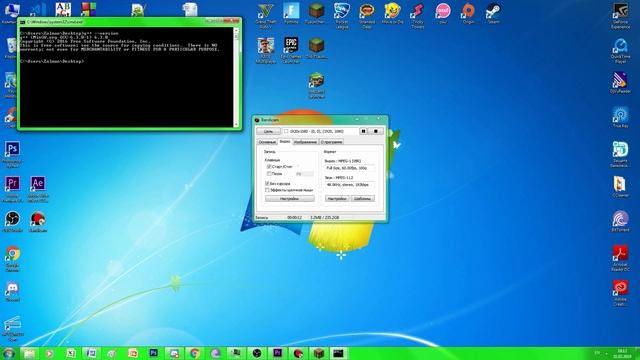Click down arrow of cmd window scrollbar
The height and width of the screenshot is (360, 640).
(236, 124)
